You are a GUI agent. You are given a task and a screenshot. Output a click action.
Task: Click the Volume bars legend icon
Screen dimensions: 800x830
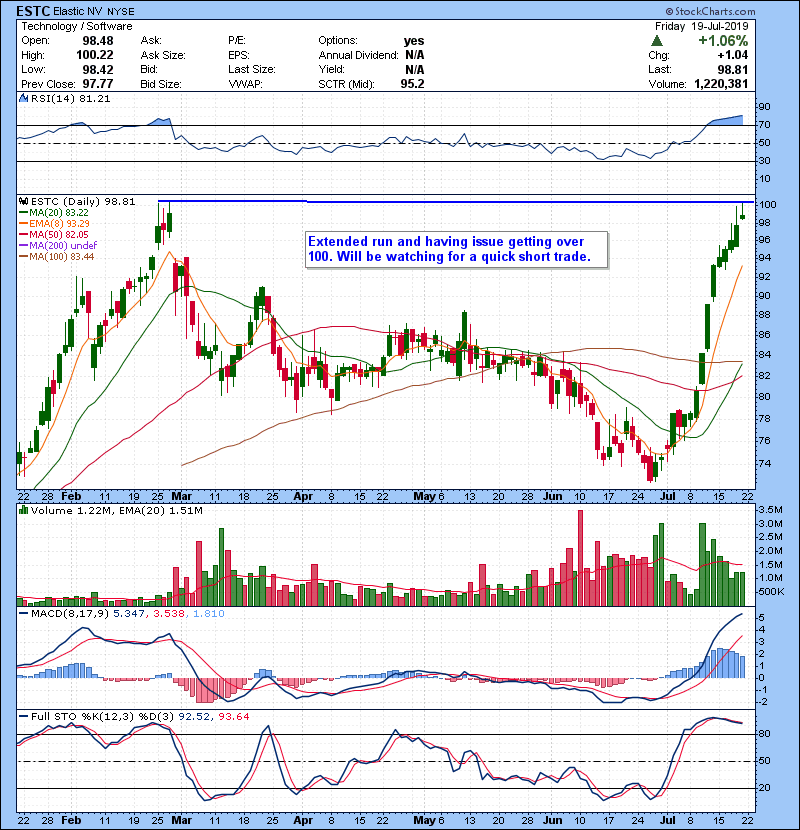(23, 510)
